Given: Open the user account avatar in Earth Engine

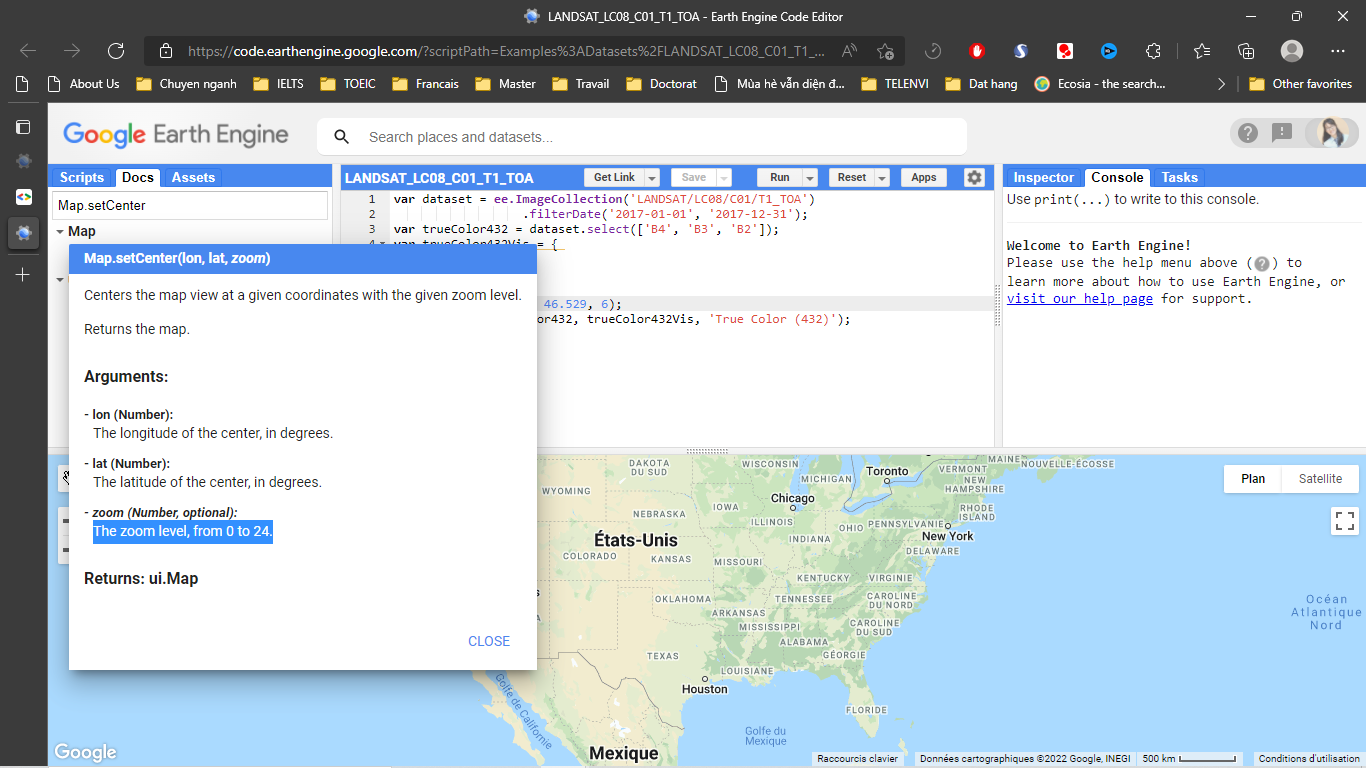Looking at the screenshot, I should pos(1331,133).
